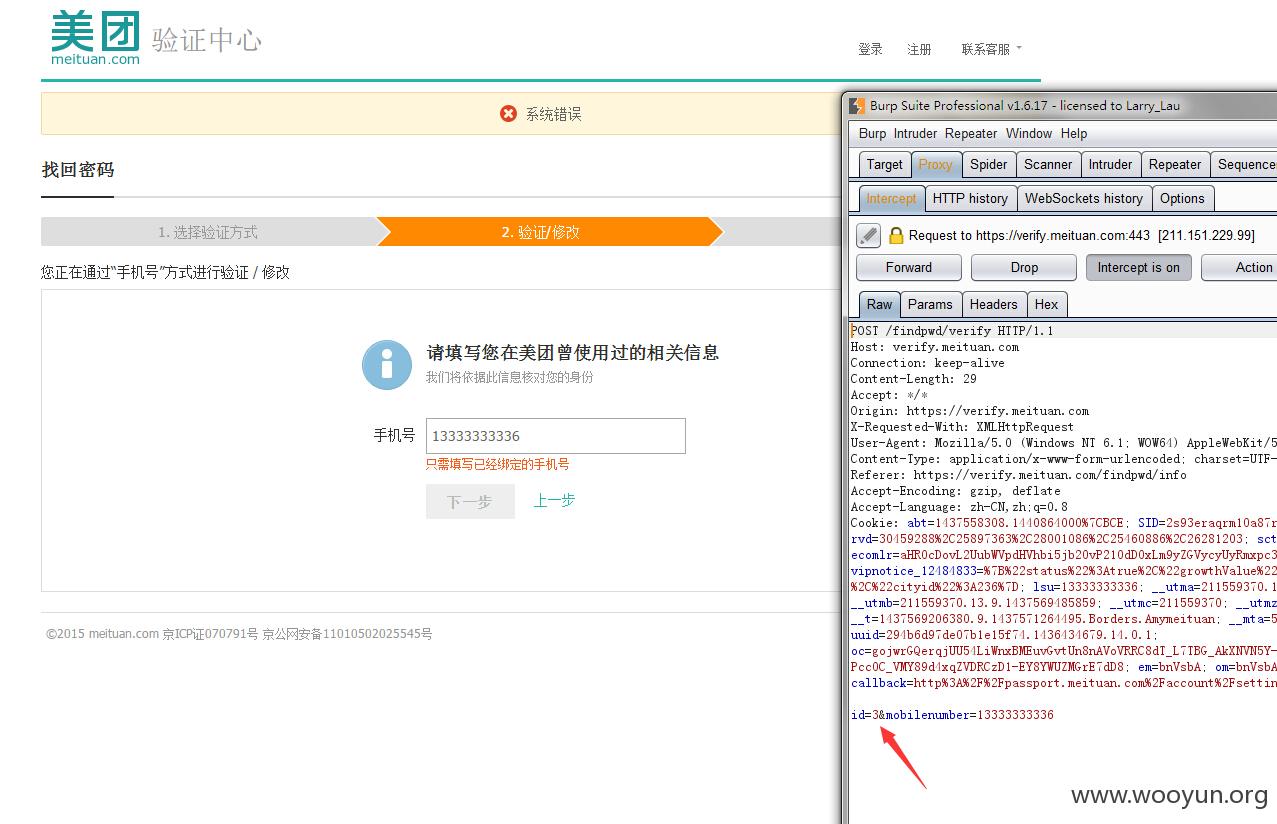The height and width of the screenshot is (824, 1277).
Task: Click the 京ICP证070791号 footer text
Action: [x=210, y=634]
